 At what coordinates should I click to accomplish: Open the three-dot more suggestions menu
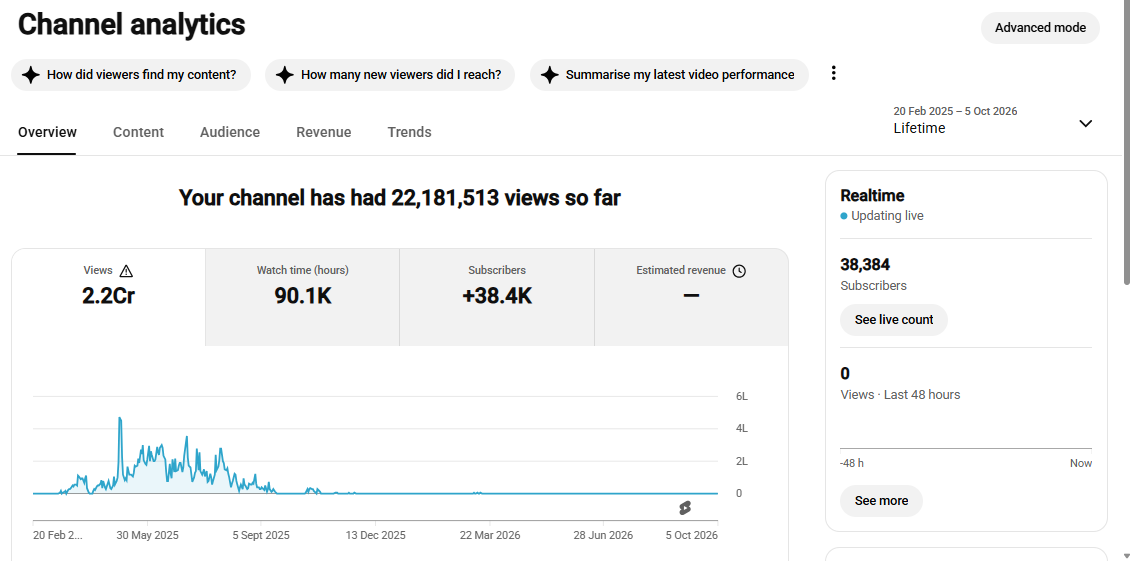(833, 73)
